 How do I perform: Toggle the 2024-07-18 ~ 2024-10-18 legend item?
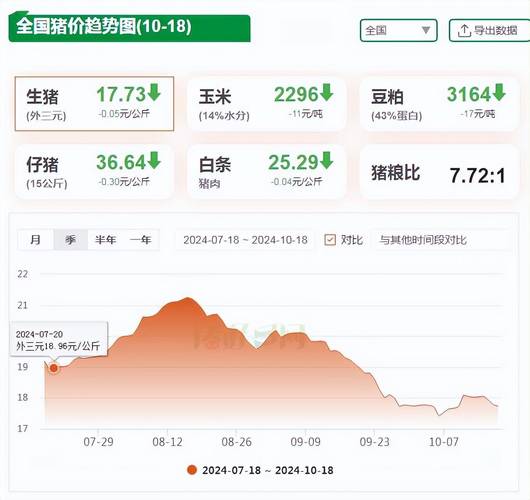[x=260, y=470]
